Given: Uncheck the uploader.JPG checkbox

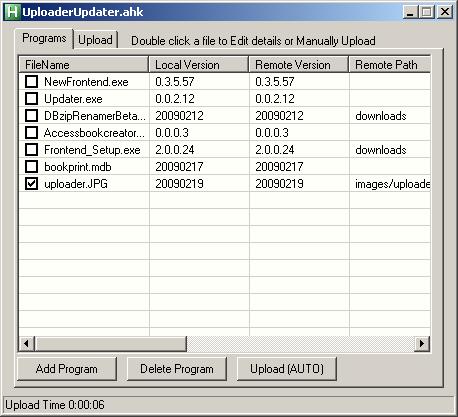Looking at the screenshot, I should (x=31, y=183).
